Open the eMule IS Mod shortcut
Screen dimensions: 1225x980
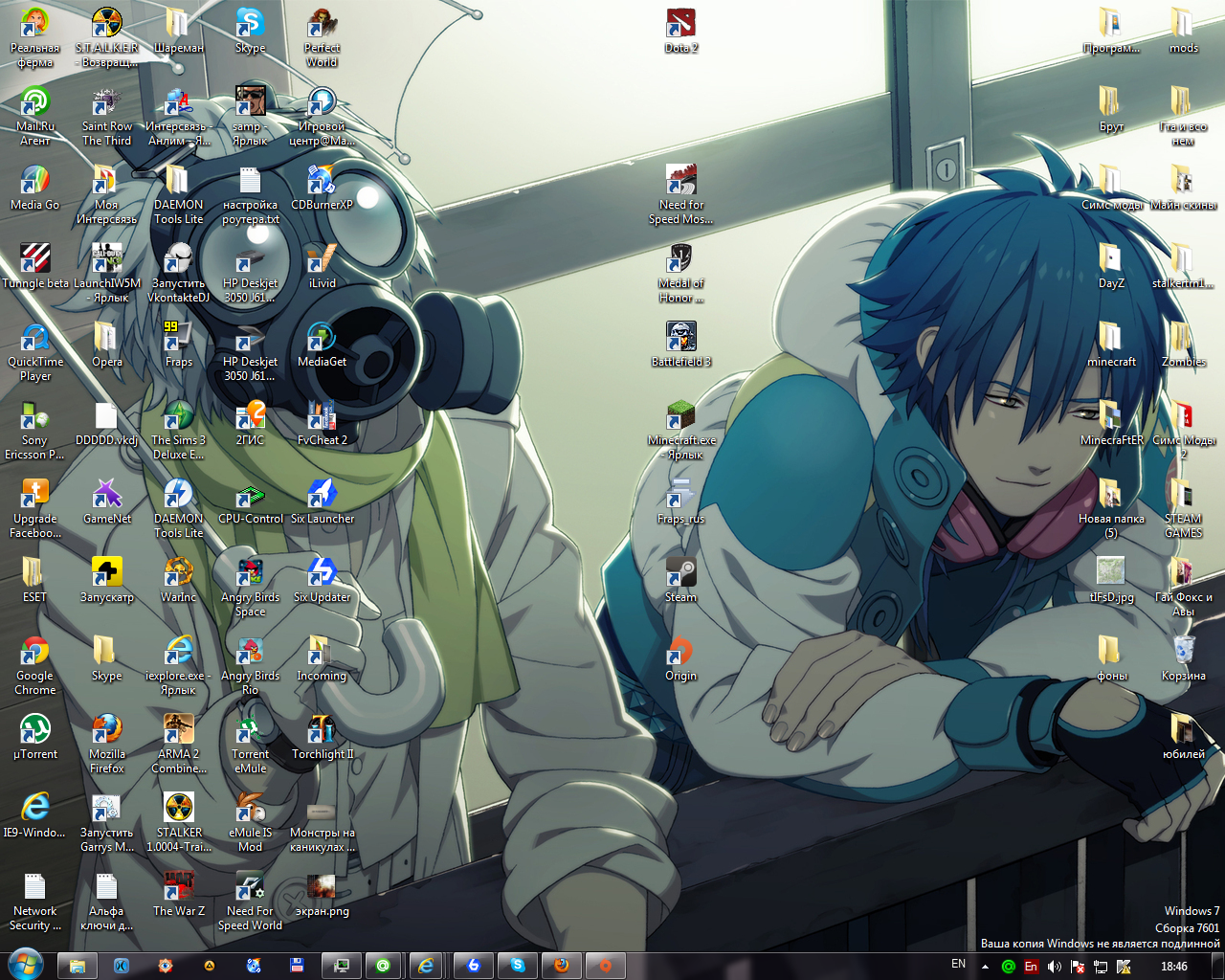(x=250, y=821)
